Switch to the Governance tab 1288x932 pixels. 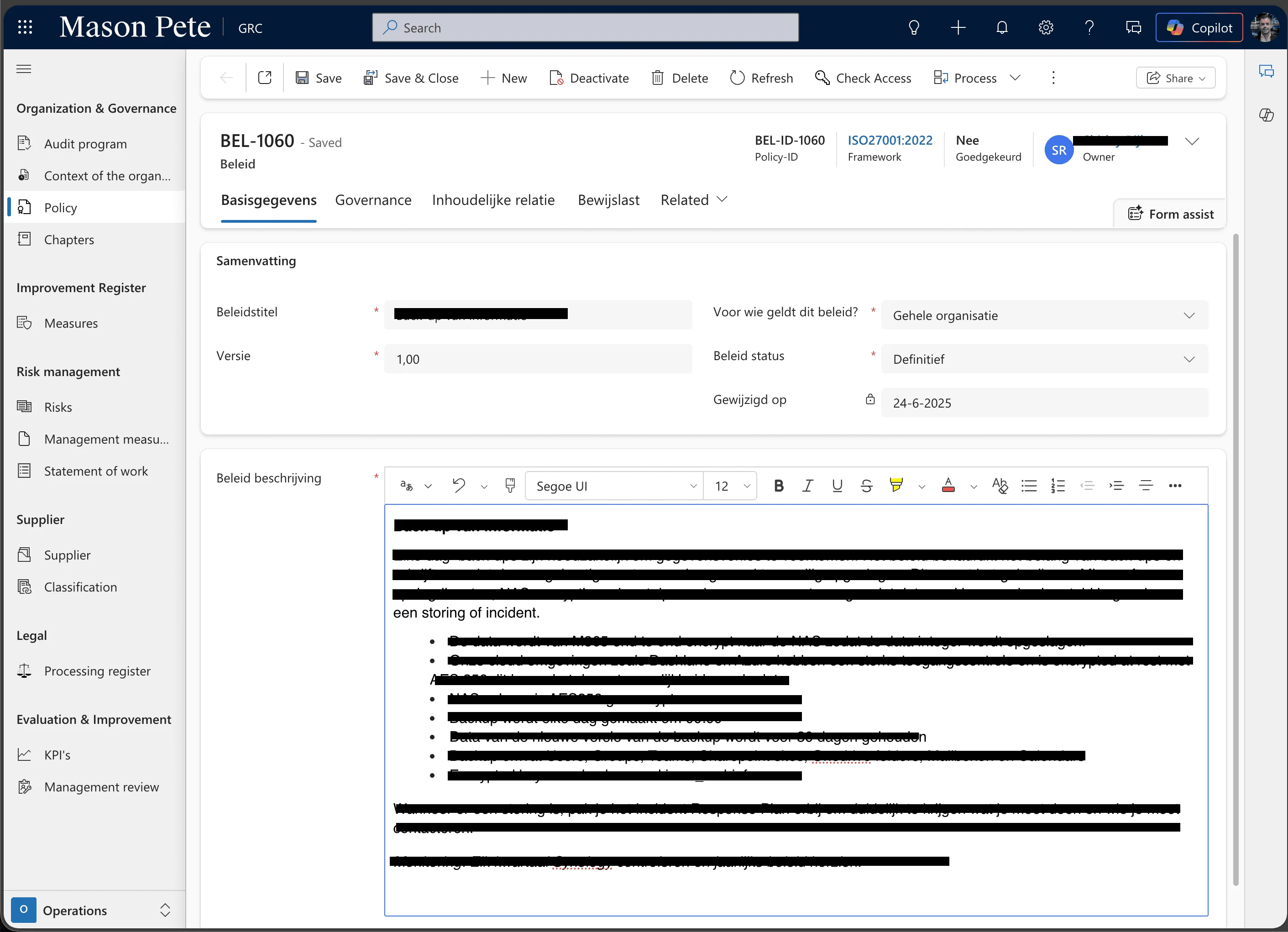point(373,200)
